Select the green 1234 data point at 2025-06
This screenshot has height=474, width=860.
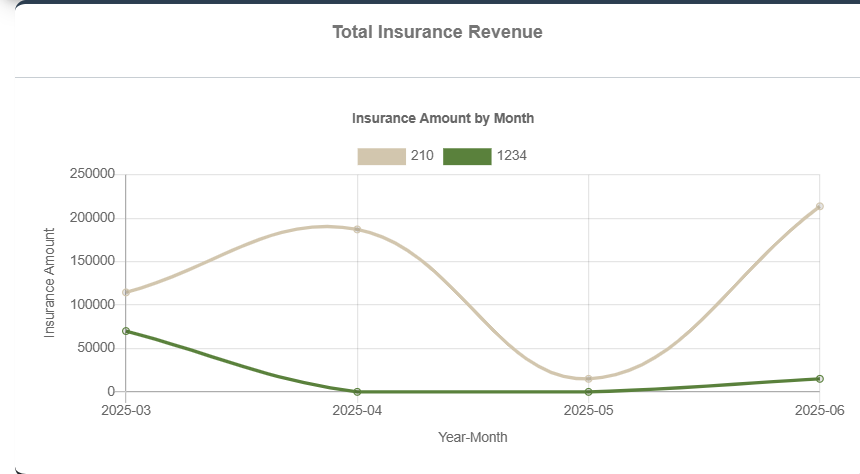[820, 379]
